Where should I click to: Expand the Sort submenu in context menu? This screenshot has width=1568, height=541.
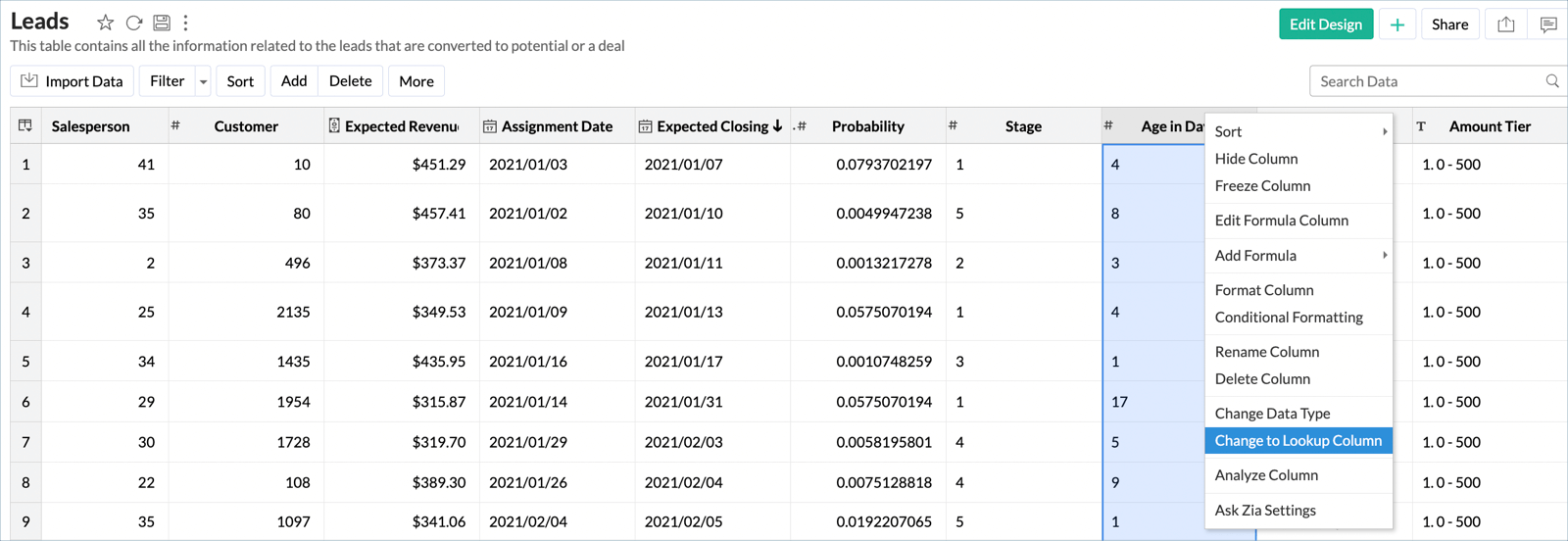(x=1384, y=131)
